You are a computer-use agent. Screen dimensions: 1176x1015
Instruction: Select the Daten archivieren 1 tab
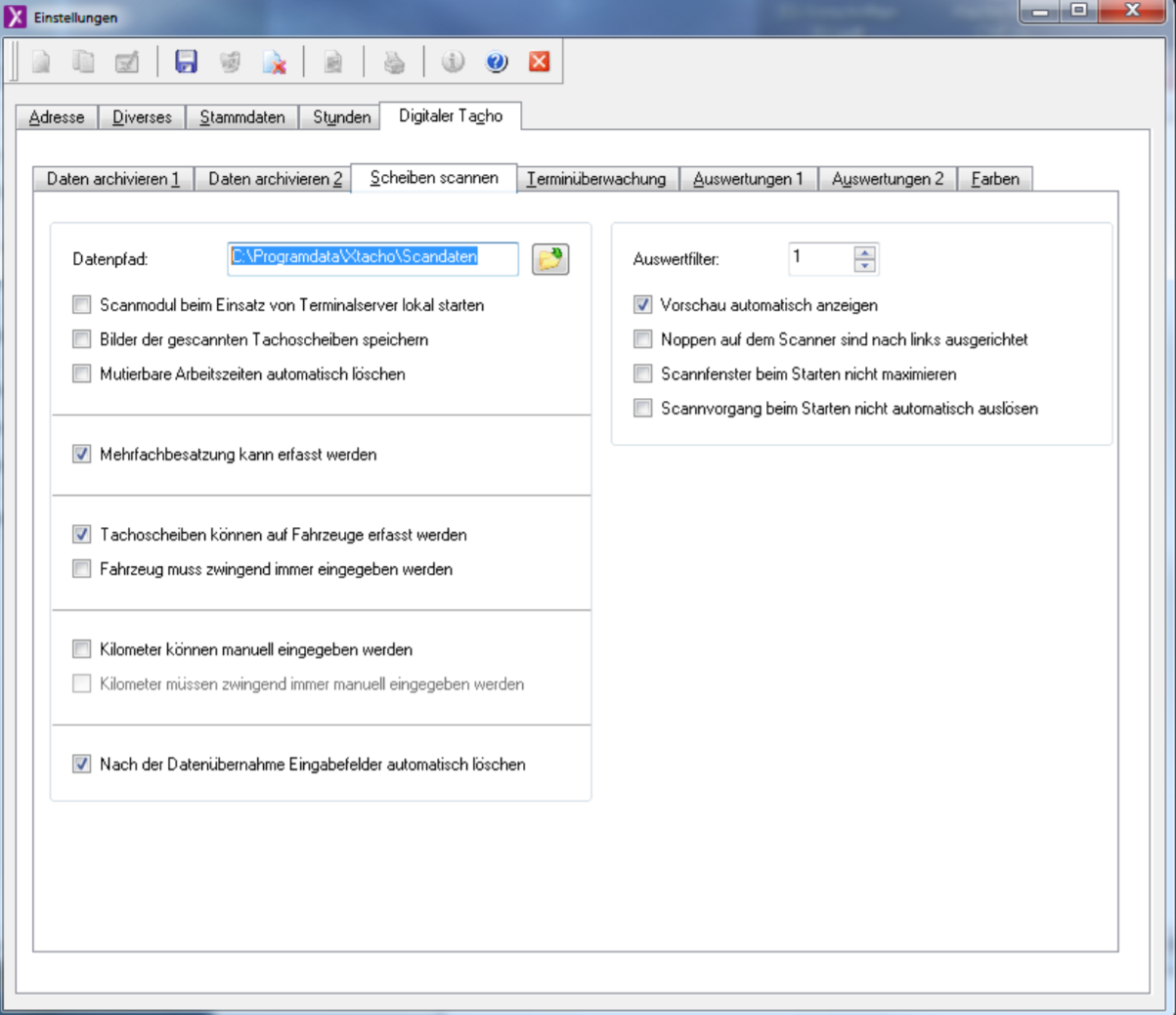pyautogui.click(x=113, y=179)
